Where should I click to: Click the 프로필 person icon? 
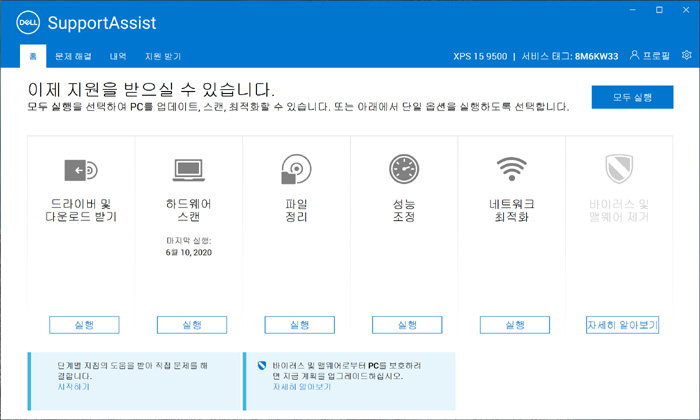(x=634, y=55)
